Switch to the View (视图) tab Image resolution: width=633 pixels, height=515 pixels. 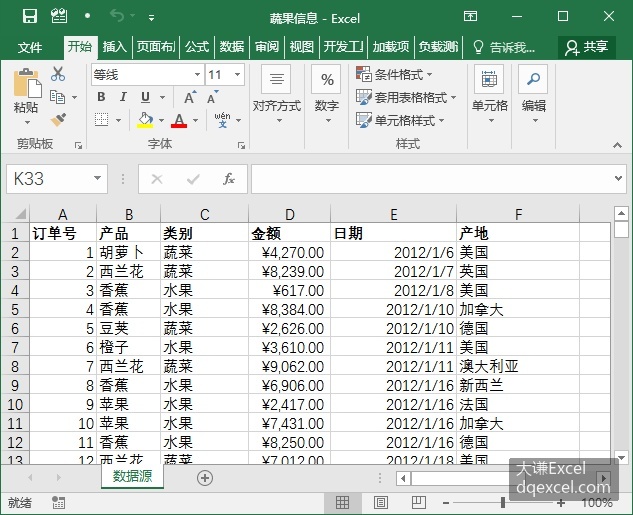pyautogui.click(x=302, y=47)
